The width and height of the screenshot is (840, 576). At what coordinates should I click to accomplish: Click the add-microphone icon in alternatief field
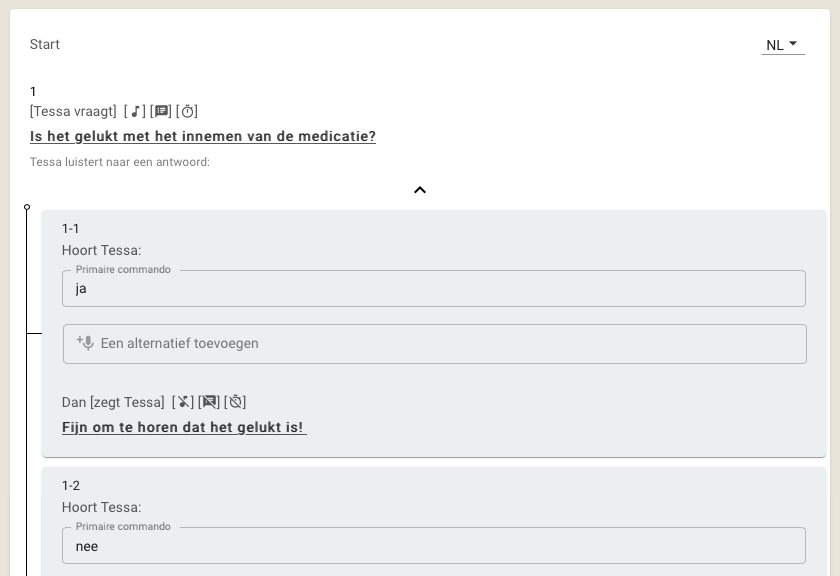pos(85,343)
